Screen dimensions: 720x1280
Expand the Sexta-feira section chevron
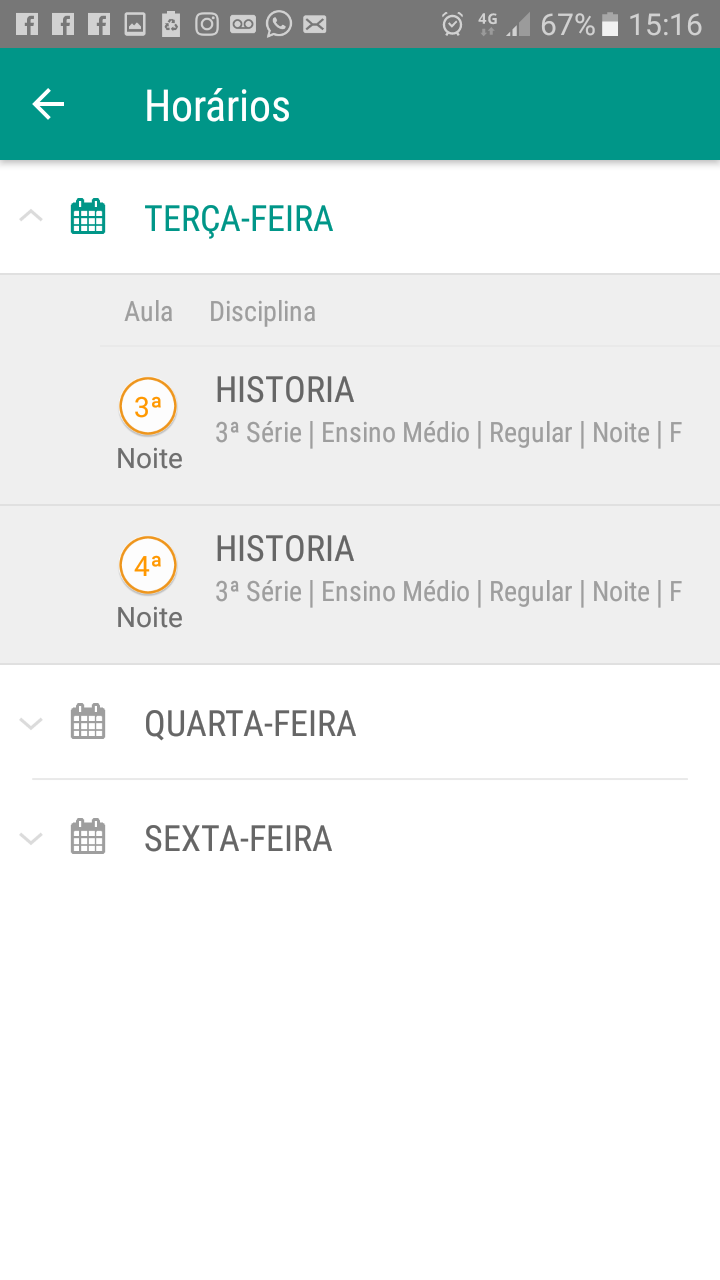pyautogui.click(x=31, y=838)
